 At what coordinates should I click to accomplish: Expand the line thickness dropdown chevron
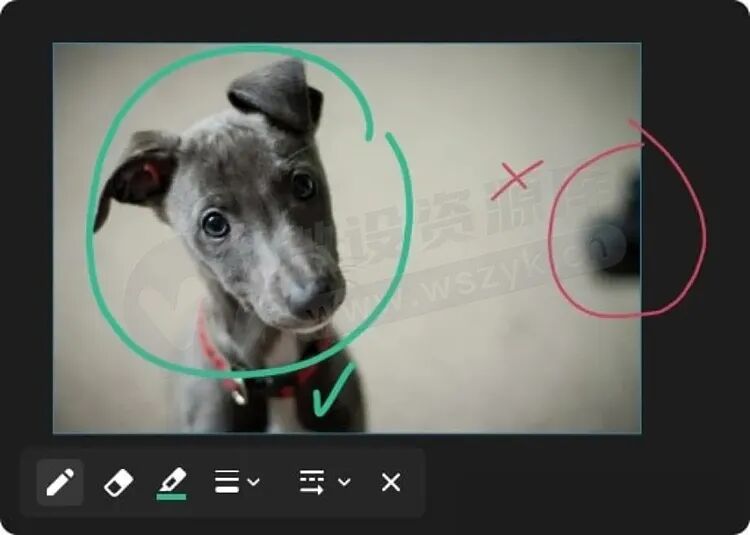pyautogui.click(x=254, y=482)
